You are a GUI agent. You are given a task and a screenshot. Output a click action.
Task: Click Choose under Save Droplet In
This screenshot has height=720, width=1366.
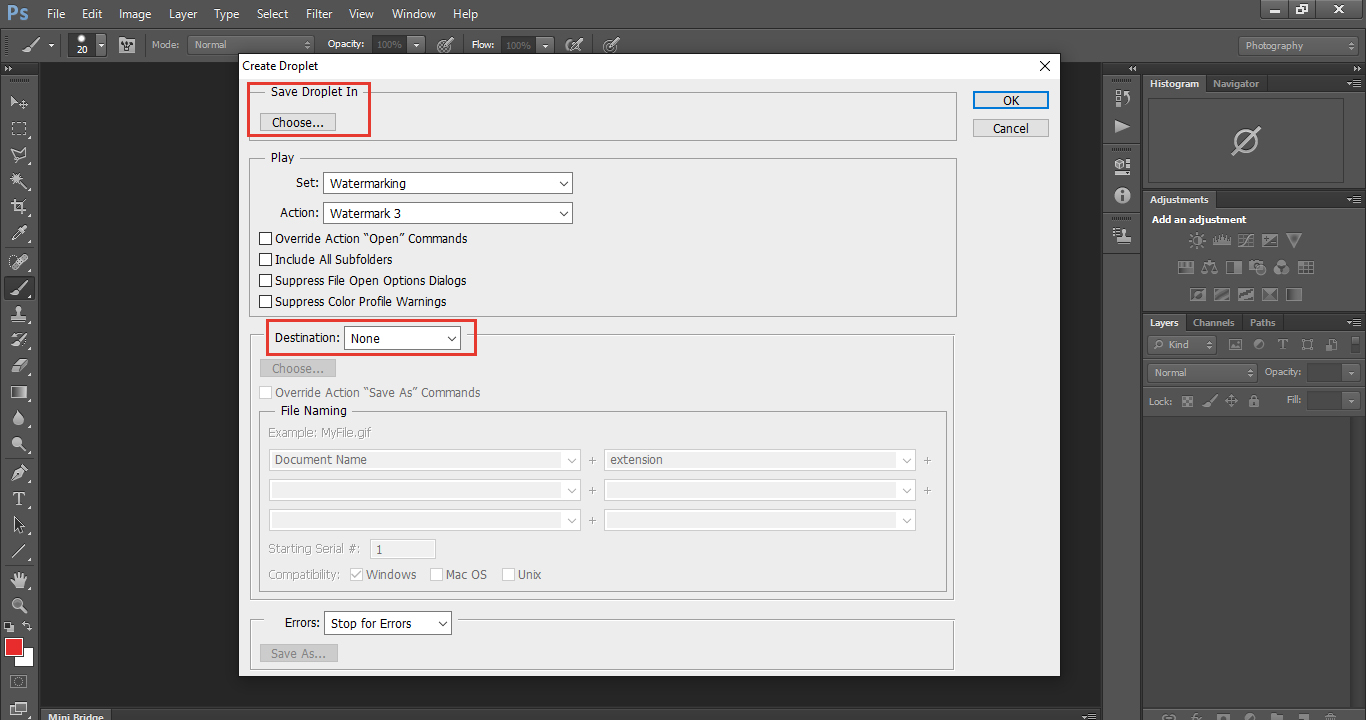pos(298,122)
